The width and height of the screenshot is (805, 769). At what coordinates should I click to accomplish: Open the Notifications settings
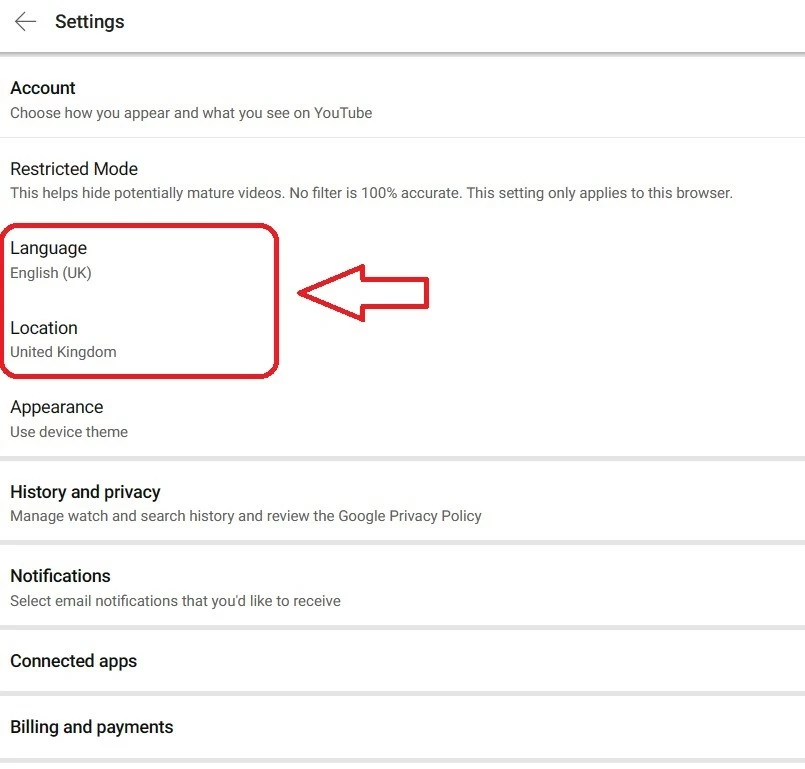coord(402,587)
